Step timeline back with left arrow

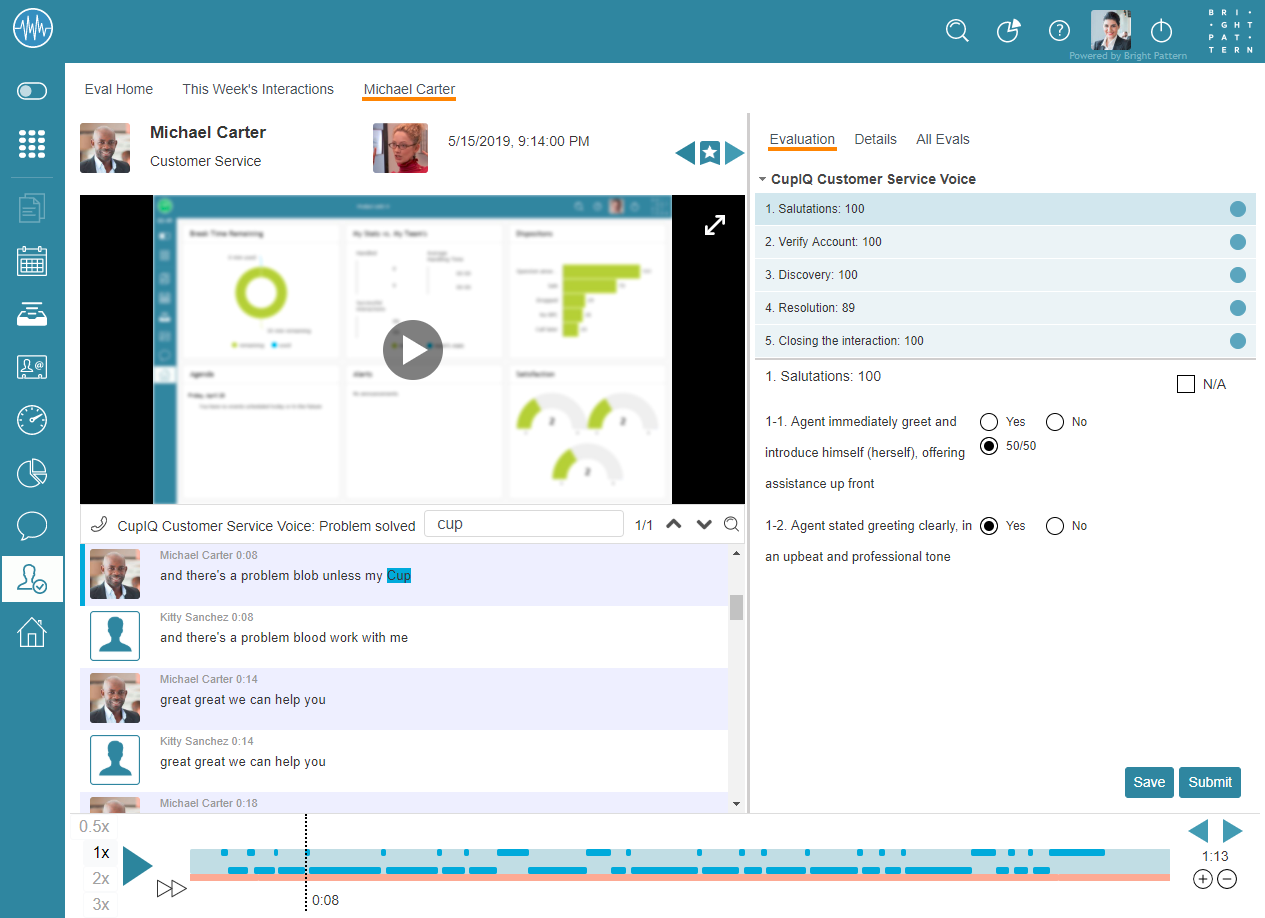coord(1198,831)
